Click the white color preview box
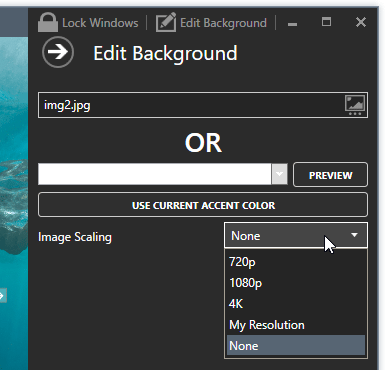The image size is (385, 370). [155, 174]
